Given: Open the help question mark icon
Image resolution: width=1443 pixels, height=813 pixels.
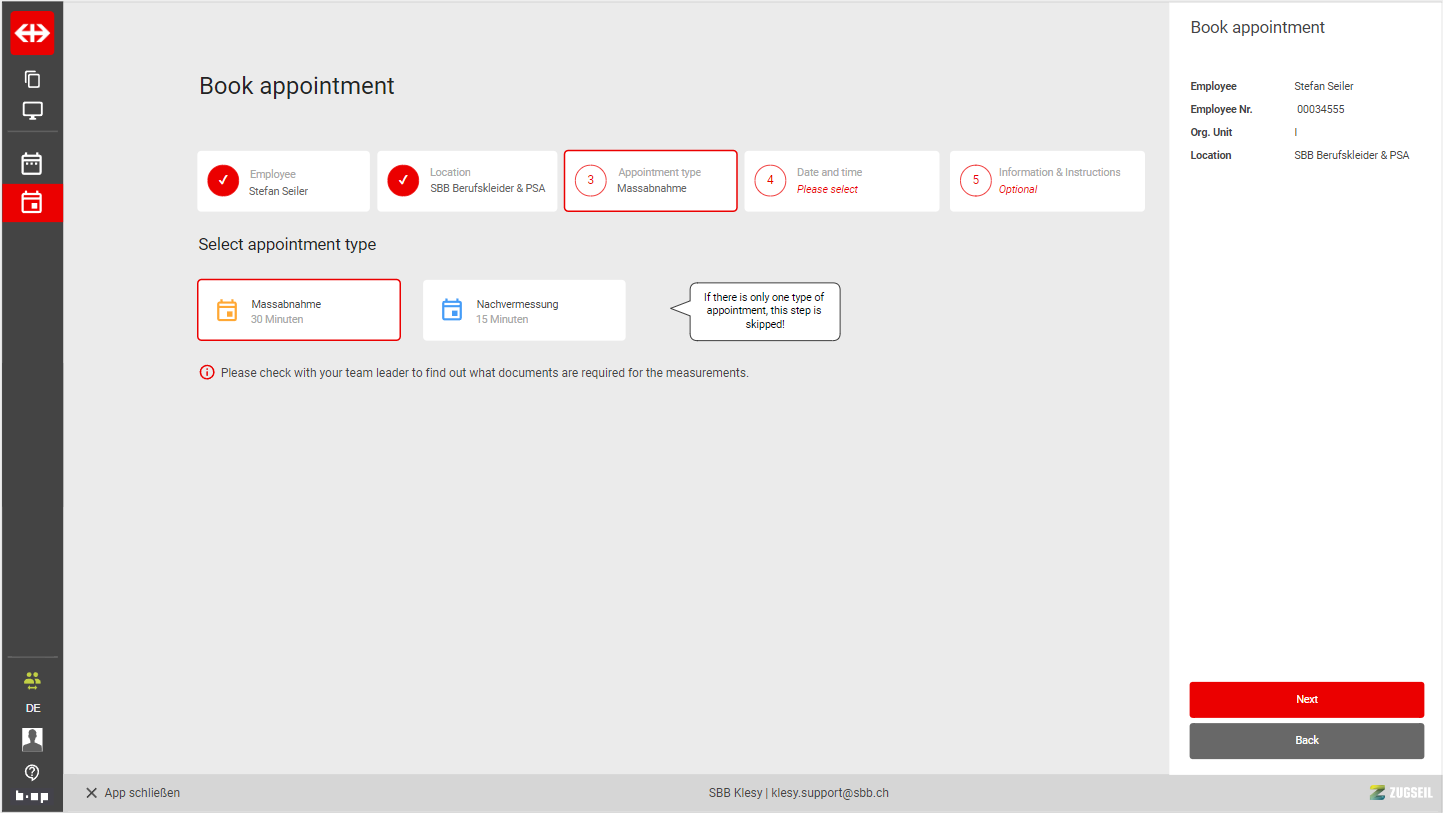Looking at the screenshot, I should tap(32, 772).
